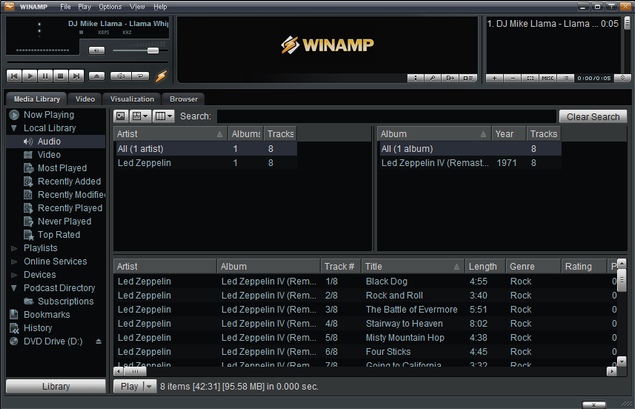Click the first view-mode icon beside Search
This screenshot has height=409, width=635.
click(121, 117)
